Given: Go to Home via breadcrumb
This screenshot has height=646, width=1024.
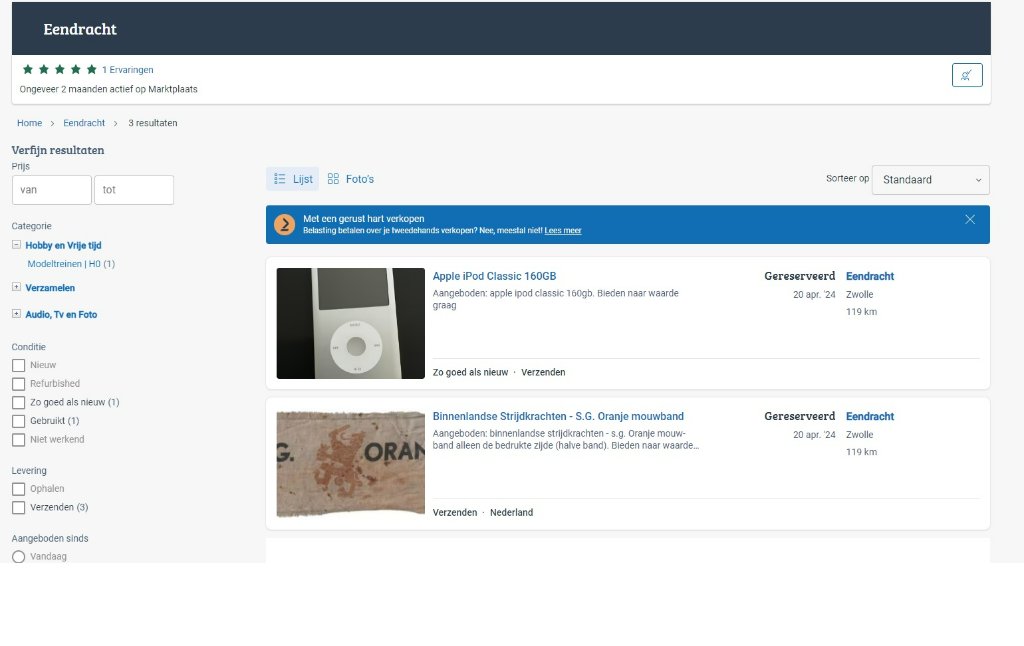Looking at the screenshot, I should click(29, 123).
